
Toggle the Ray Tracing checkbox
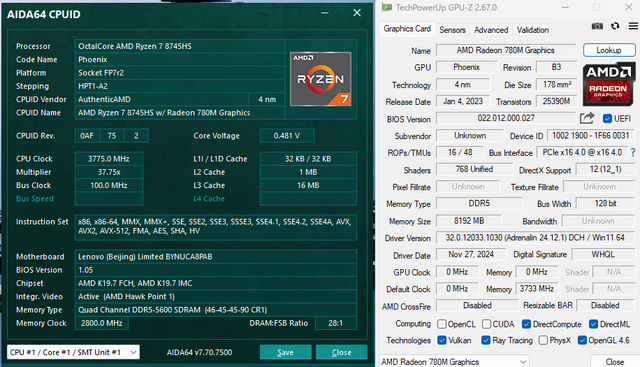pos(485,340)
